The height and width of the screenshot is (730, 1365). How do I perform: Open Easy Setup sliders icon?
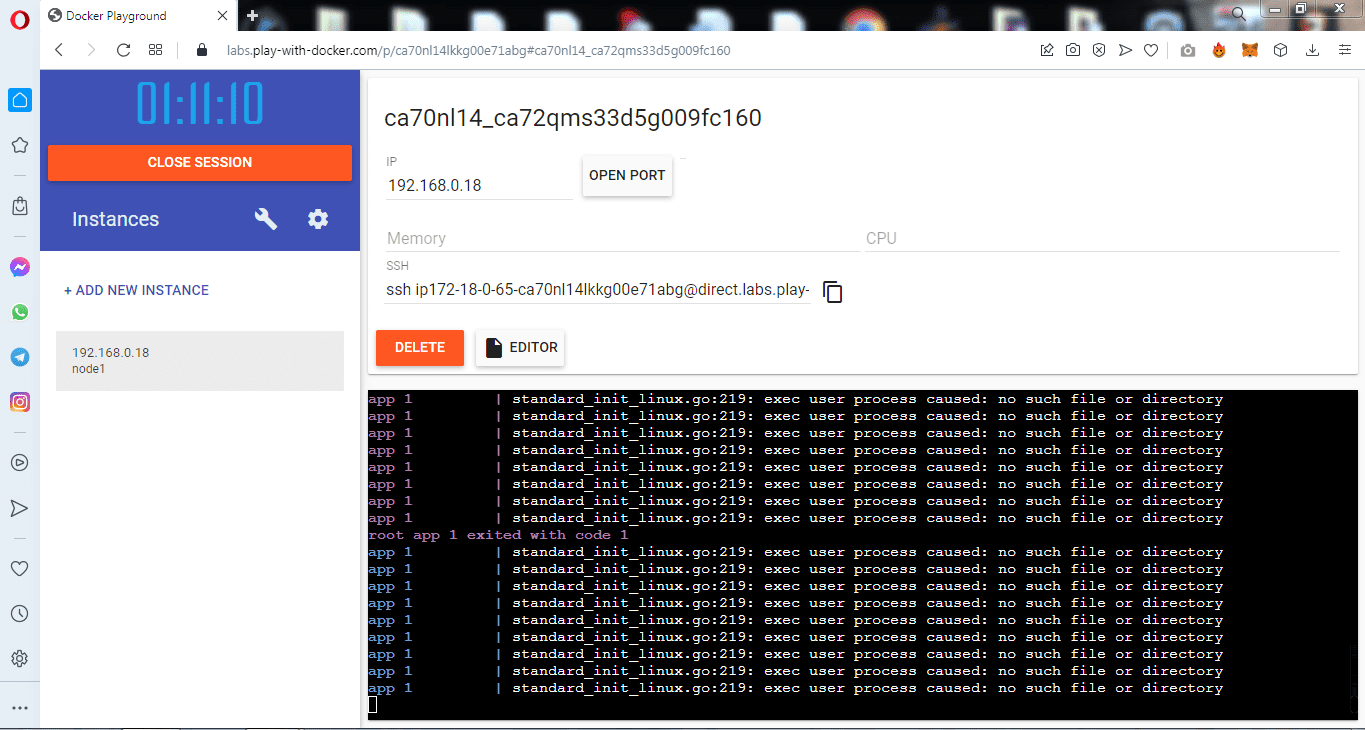pos(1343,50)
